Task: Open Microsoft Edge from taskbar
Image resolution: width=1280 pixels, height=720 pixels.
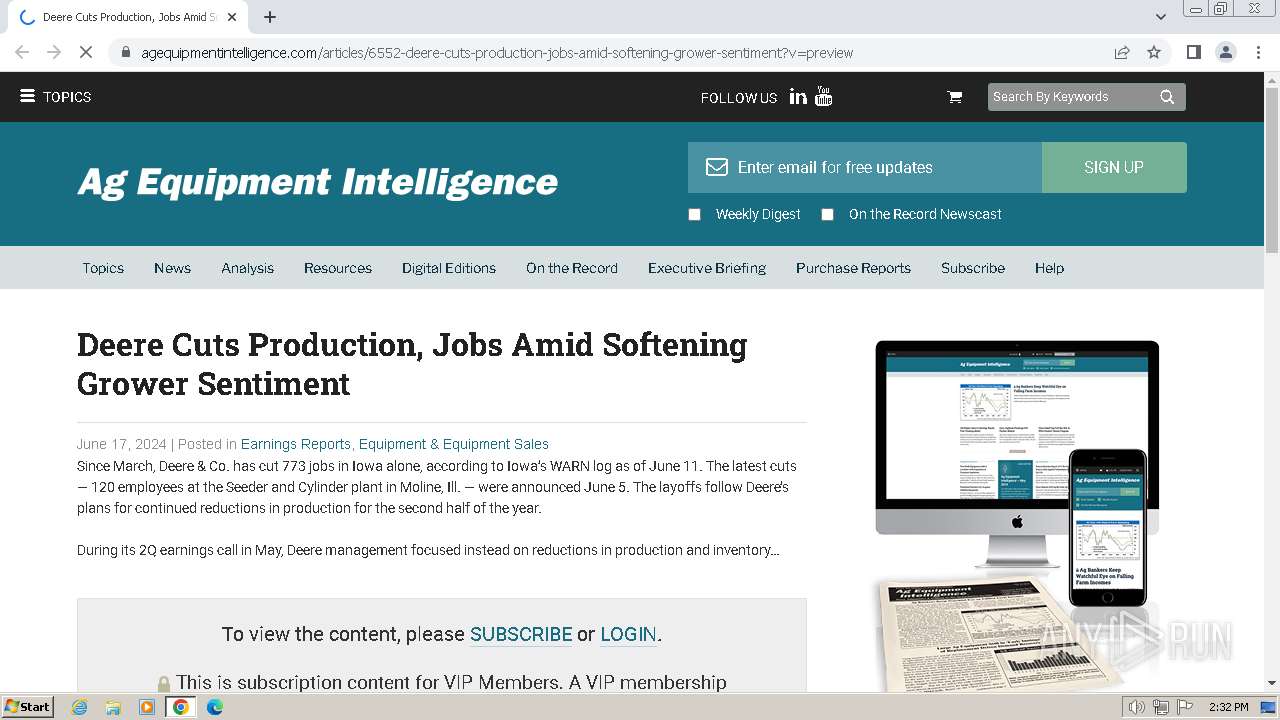Action: pos(214,707)
